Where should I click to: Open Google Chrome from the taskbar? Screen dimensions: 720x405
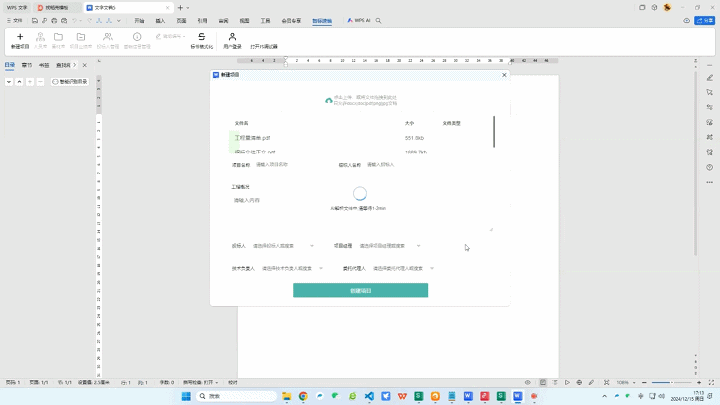point(303,396)
